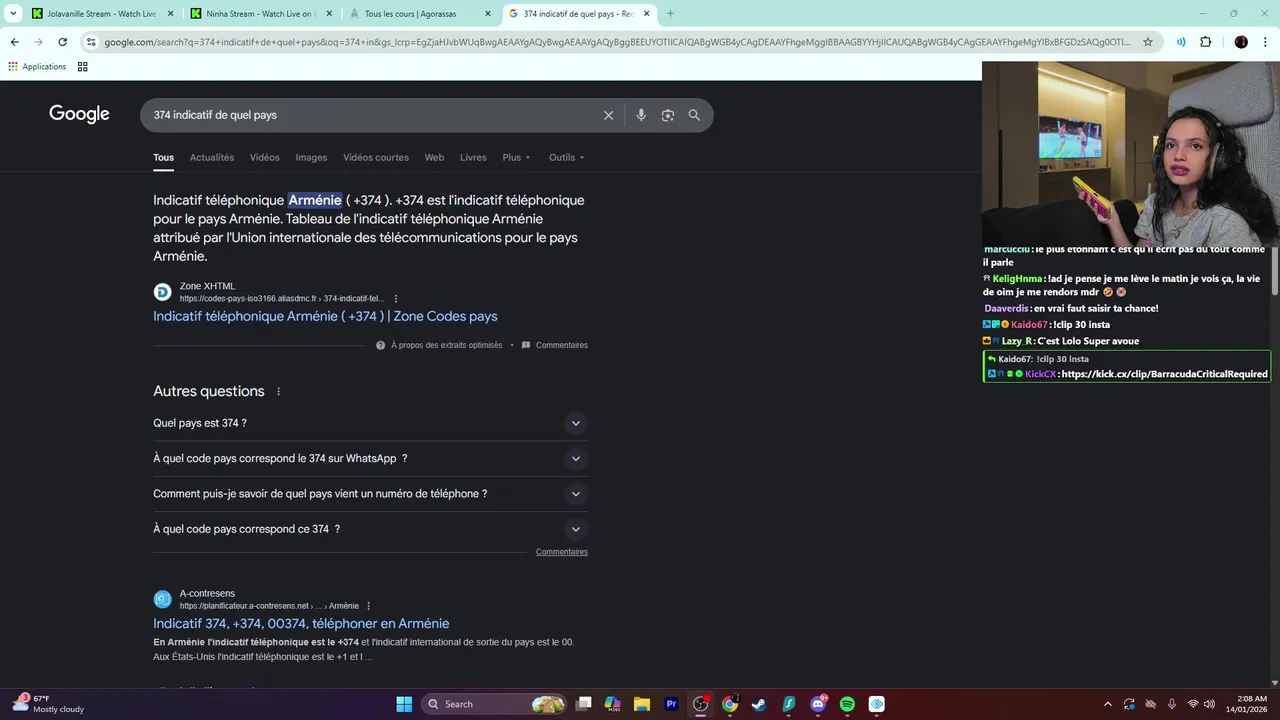Focus the Chrome address bar URL

coord(615,42)
